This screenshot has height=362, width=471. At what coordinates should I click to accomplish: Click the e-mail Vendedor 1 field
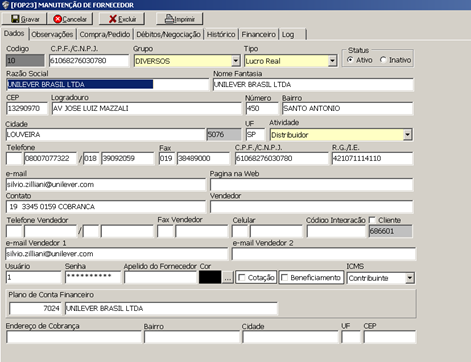[x=117, y=254]
